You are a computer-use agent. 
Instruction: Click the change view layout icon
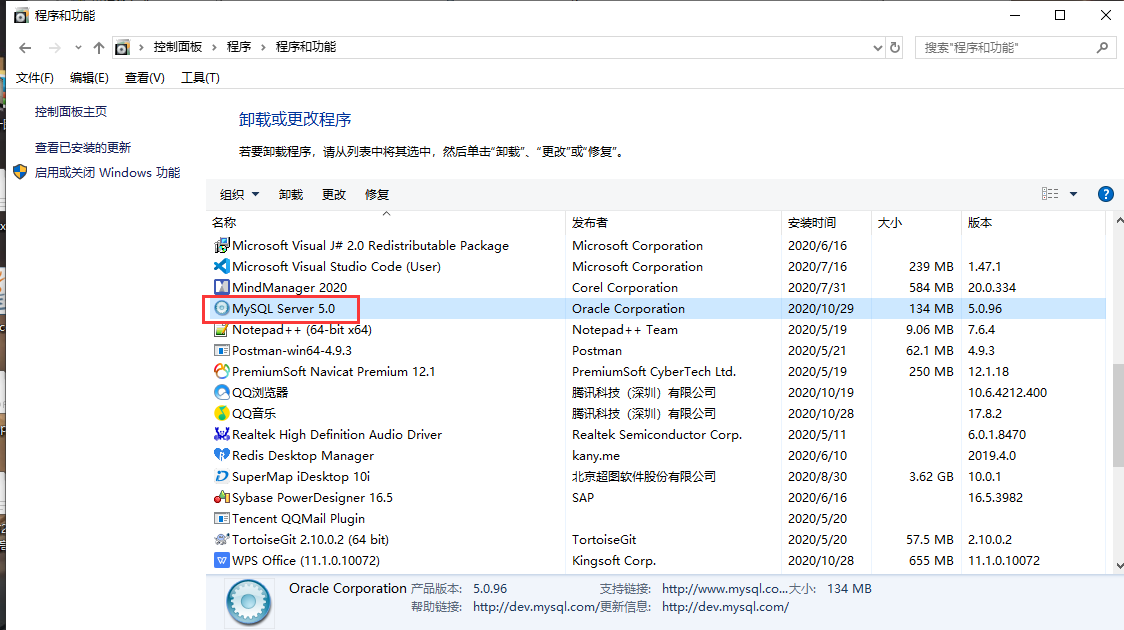pyautogui.click(x=1050, y=194)
